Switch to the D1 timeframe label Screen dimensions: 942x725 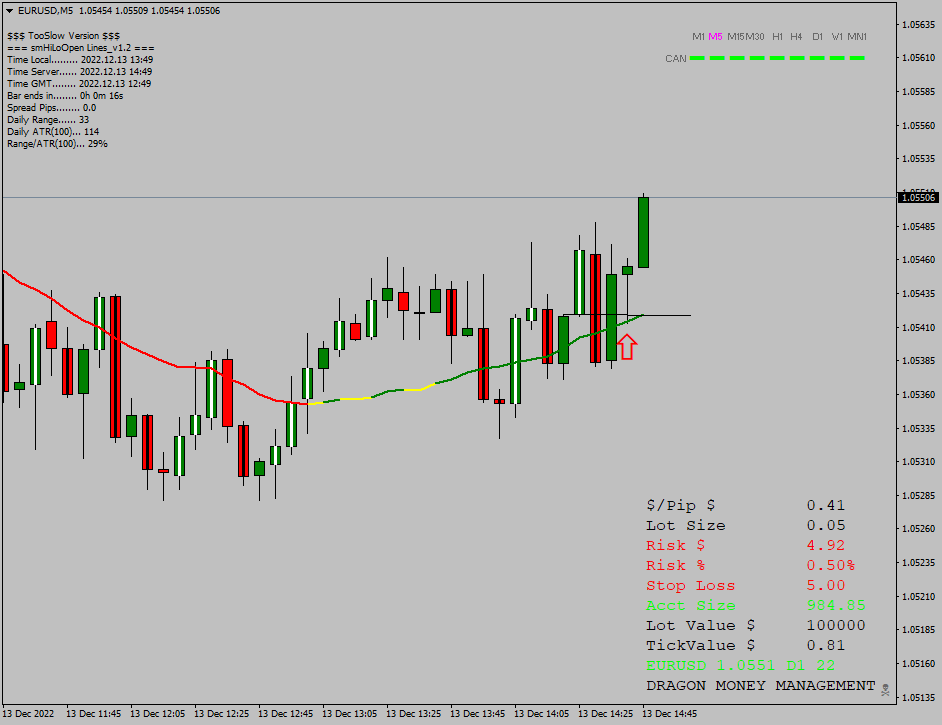817,37
